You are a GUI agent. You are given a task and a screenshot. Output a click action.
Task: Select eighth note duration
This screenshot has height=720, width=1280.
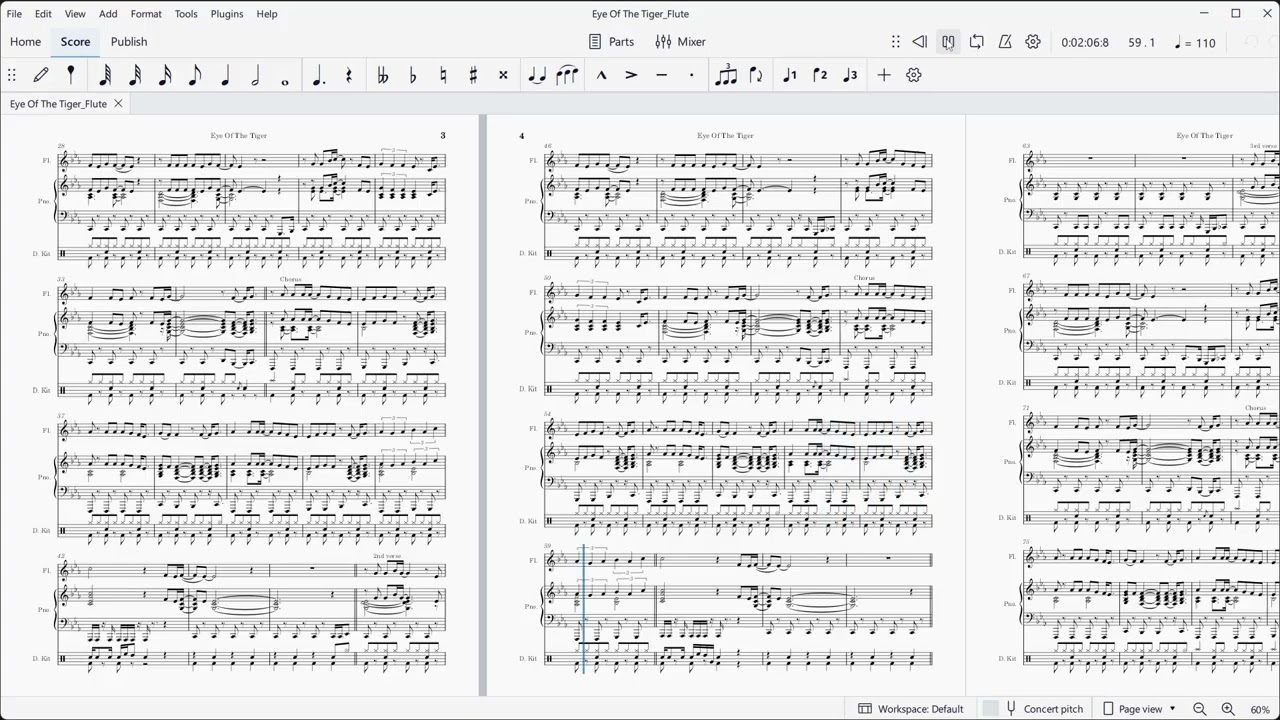195,75
